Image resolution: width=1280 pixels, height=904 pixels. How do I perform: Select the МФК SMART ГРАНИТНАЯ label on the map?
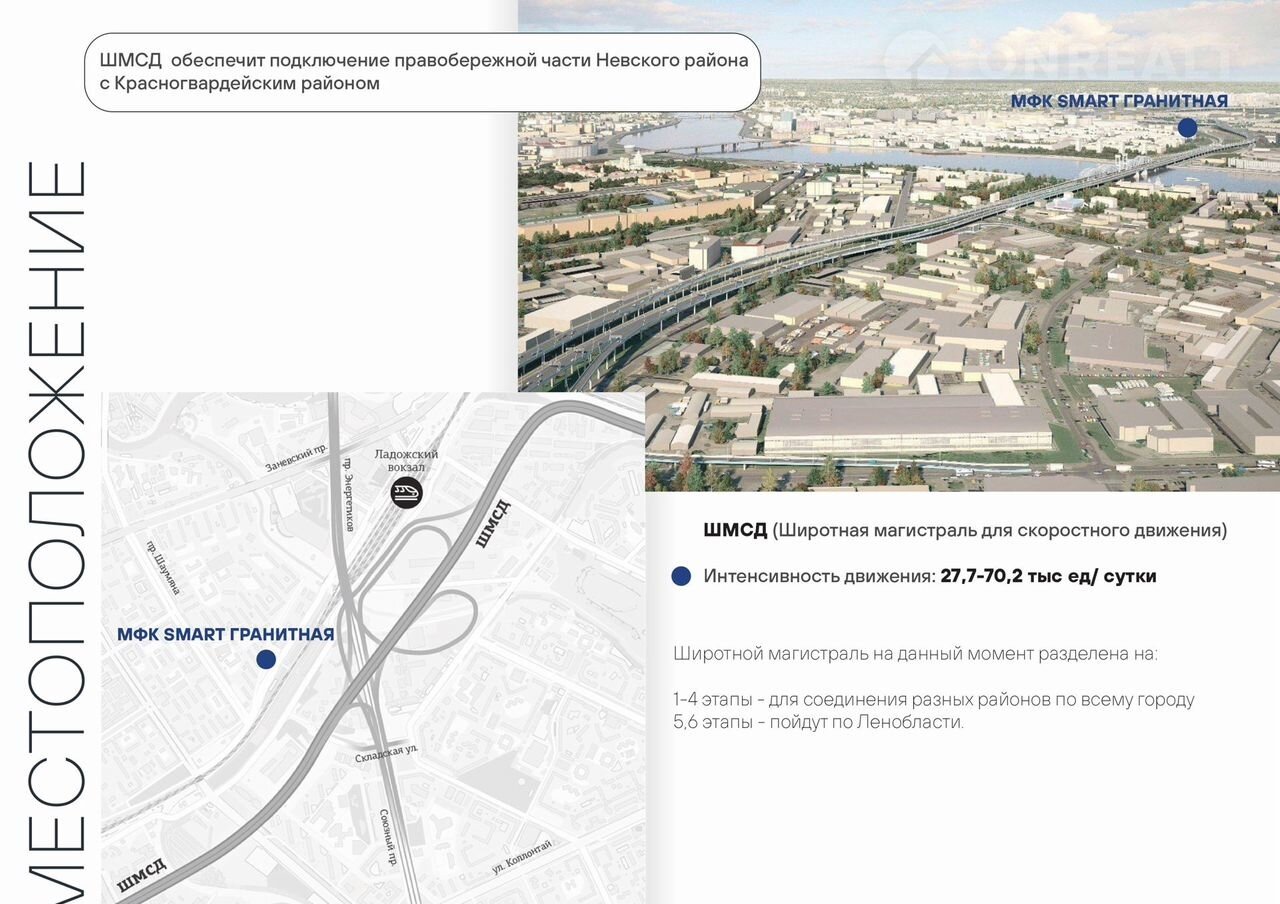click(x=225, y=634)
